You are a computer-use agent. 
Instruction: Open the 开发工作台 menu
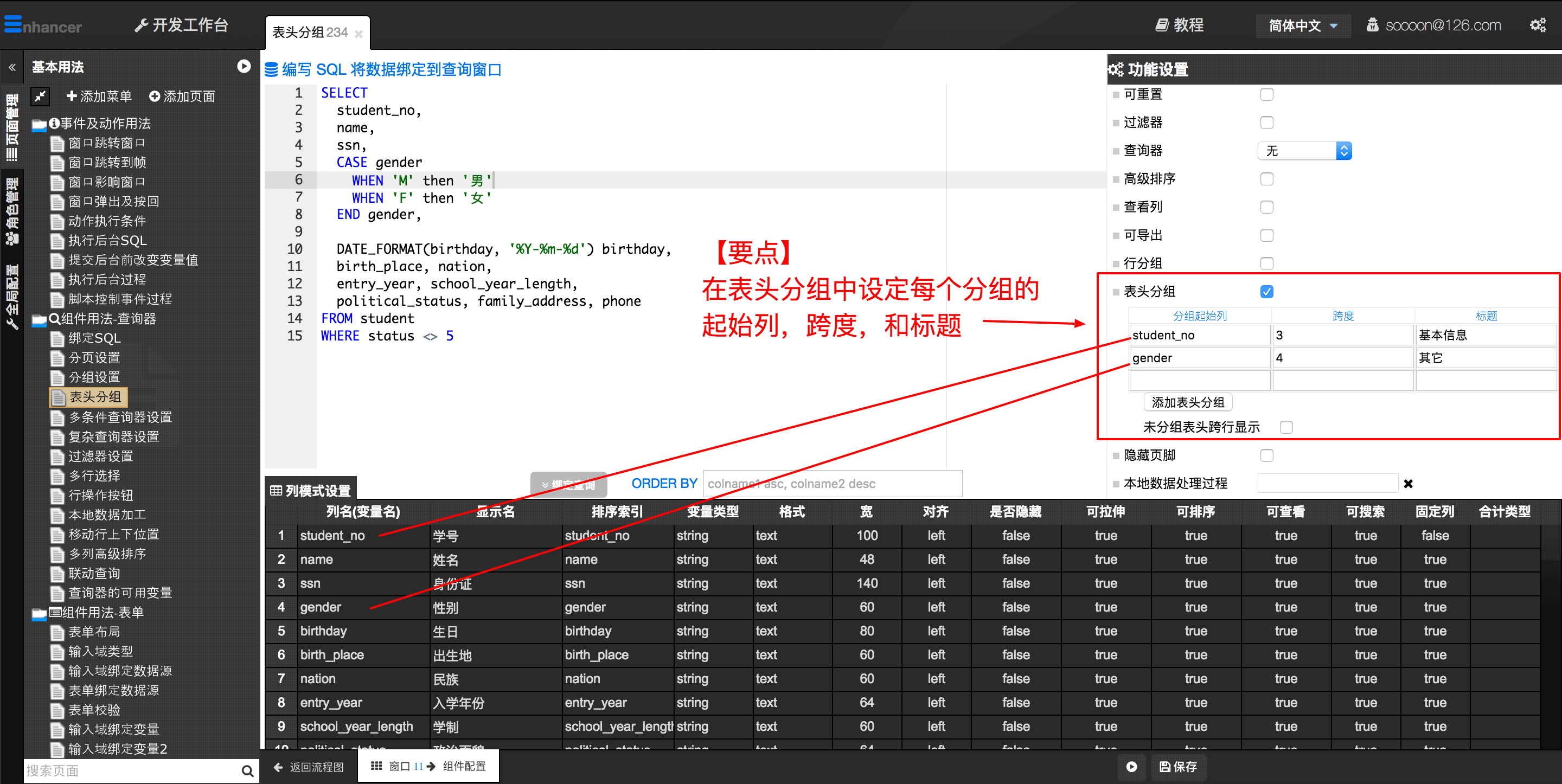pos(181,25)
